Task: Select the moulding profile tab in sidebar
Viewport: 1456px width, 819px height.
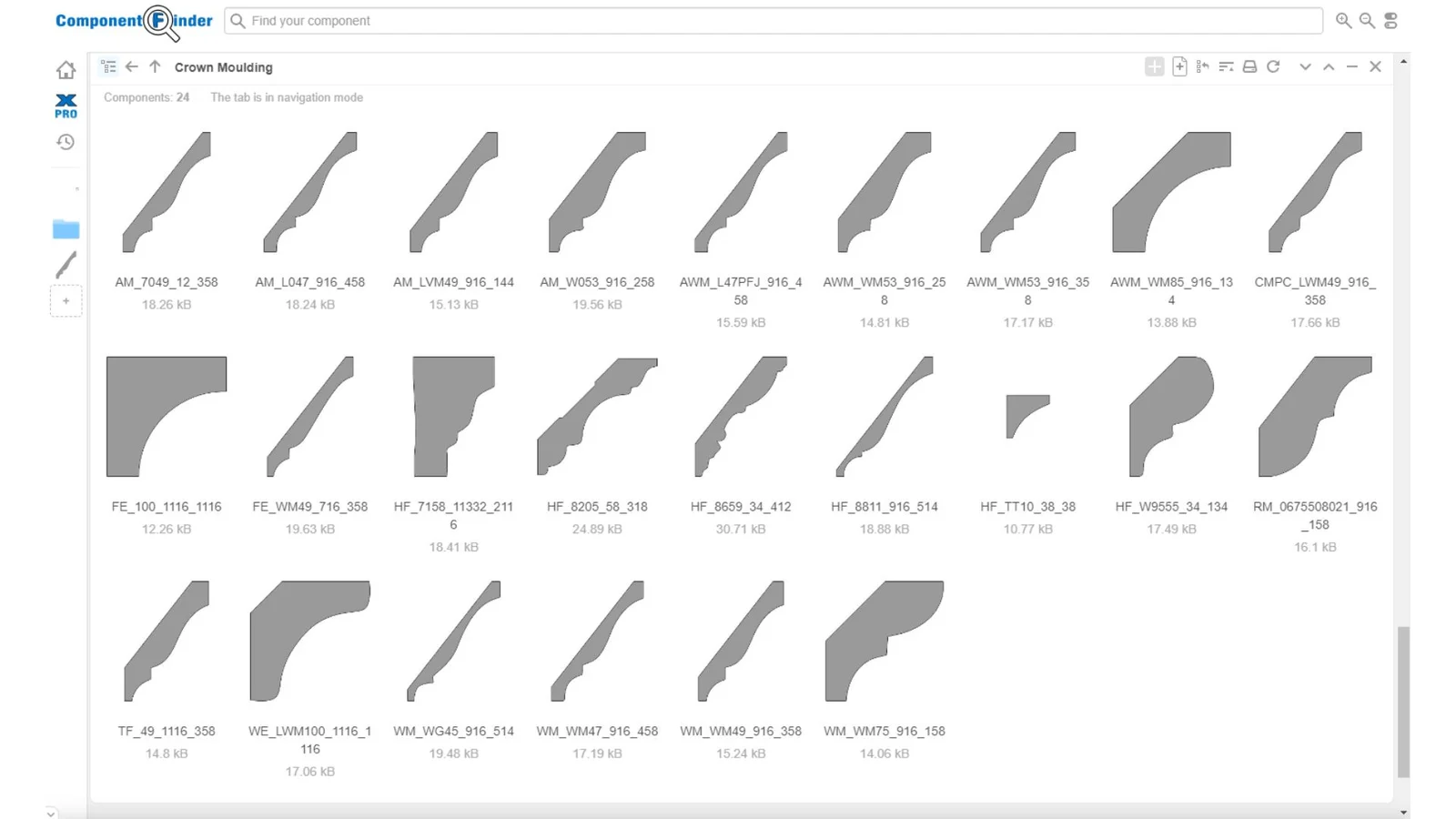Action: (x=66, y=265)
